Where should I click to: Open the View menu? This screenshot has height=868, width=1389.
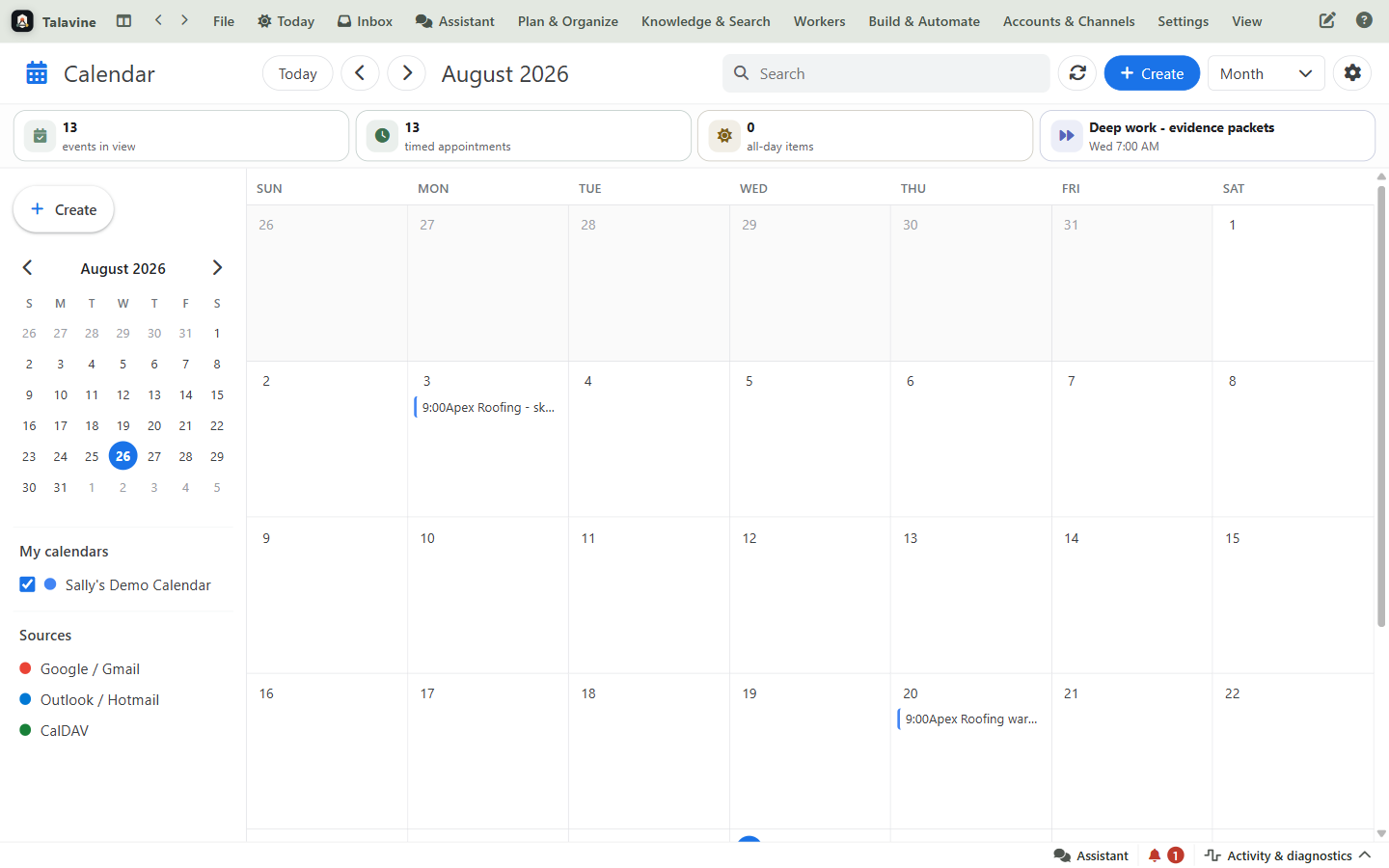click(x=1247, y=21)
